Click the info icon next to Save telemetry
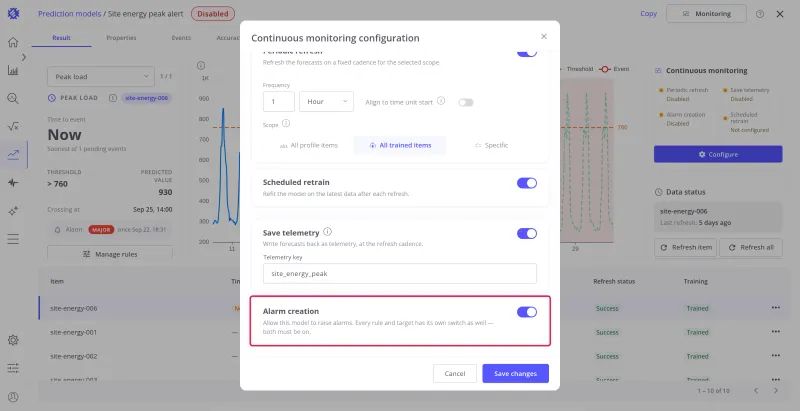Viewport: 800px width, 411px height. [328, 232]
